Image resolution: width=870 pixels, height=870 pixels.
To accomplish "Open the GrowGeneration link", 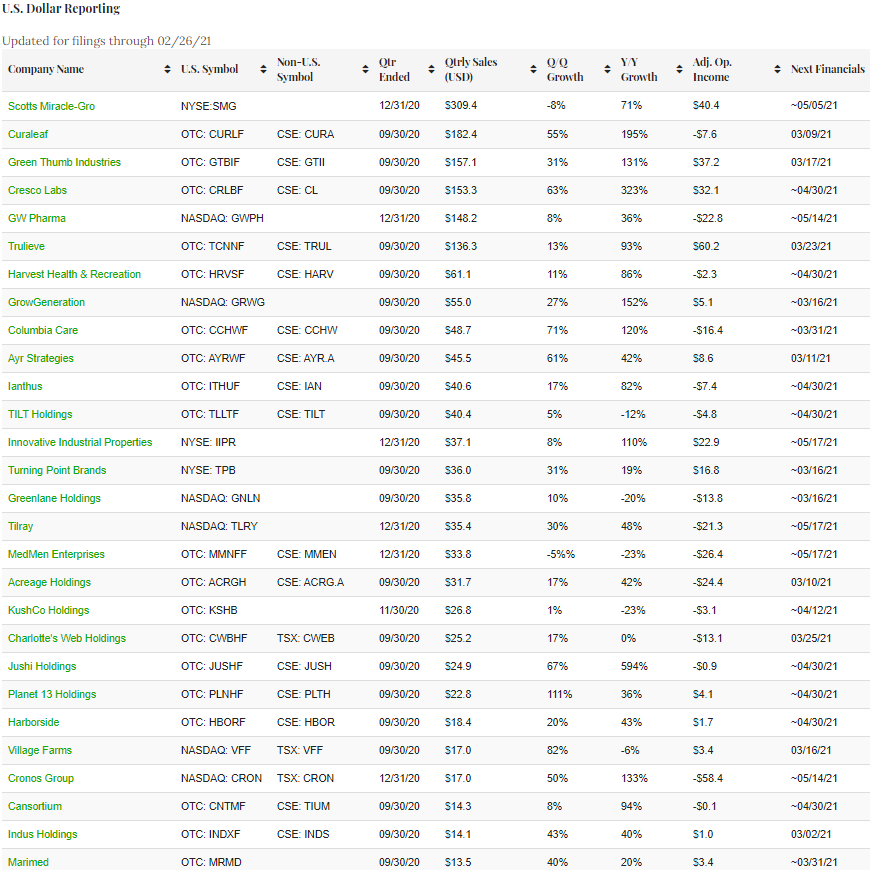I will click(x=46, y=302).
